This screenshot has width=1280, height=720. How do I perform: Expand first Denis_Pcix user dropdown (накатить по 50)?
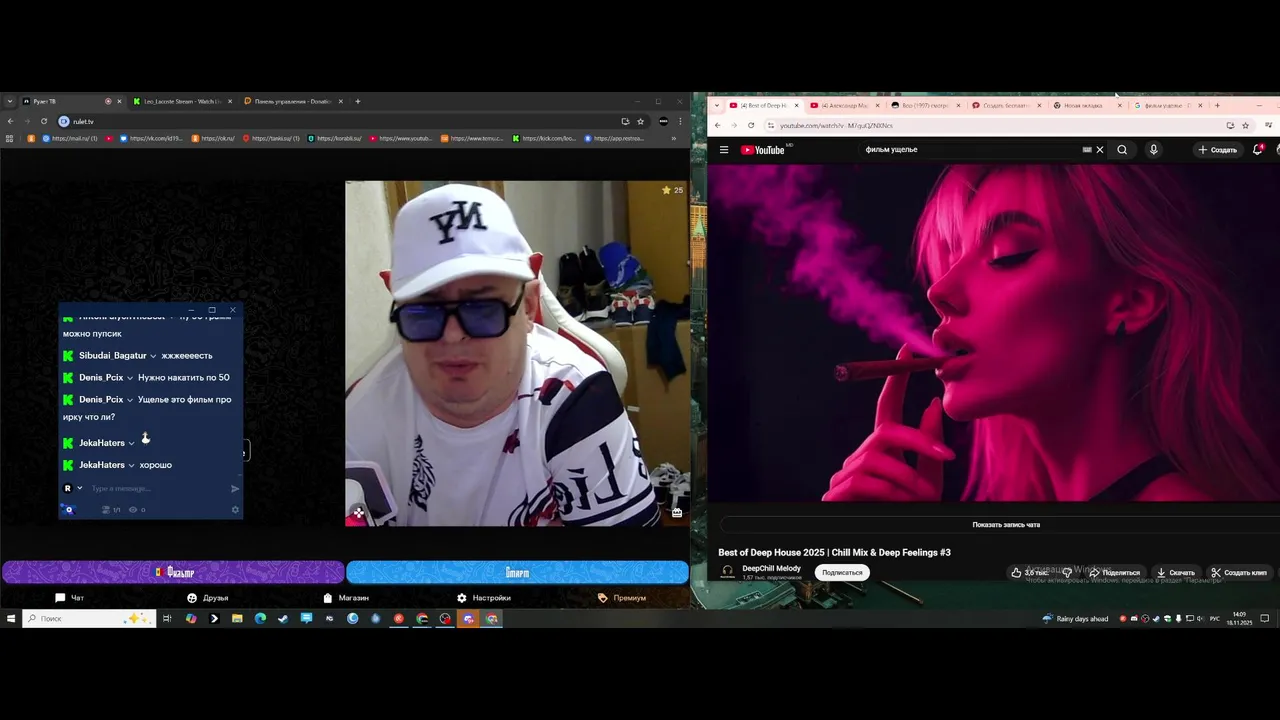pos(130,378)
